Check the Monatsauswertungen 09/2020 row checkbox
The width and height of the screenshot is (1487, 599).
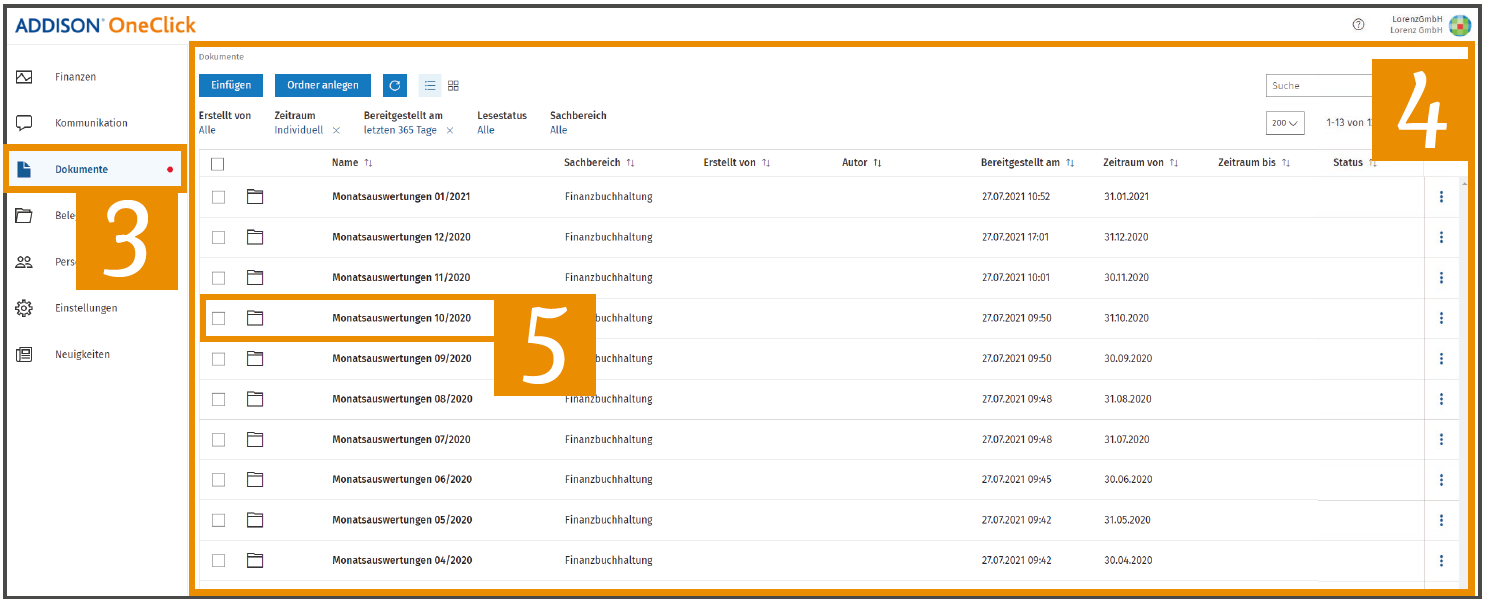[x=218, y=359]
